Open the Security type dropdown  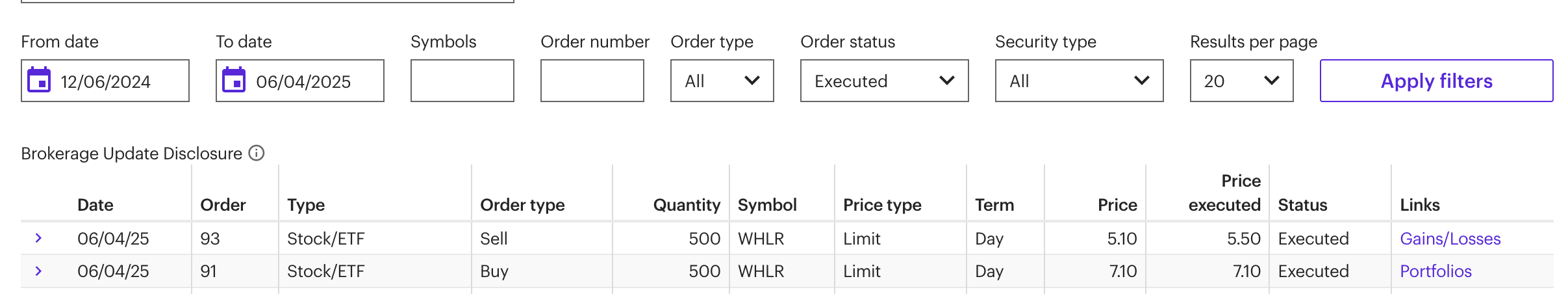pos(1079,81)
